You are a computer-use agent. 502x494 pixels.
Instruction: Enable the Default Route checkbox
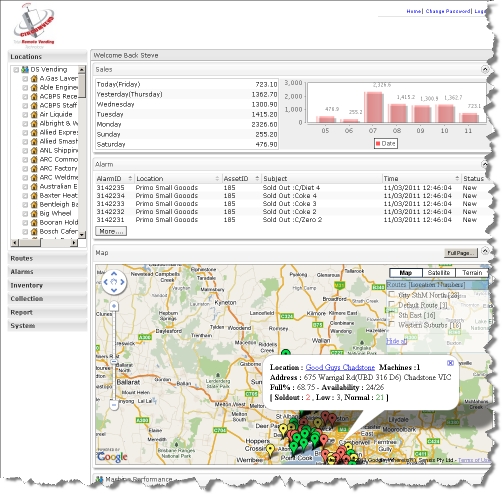click(392, 305)
